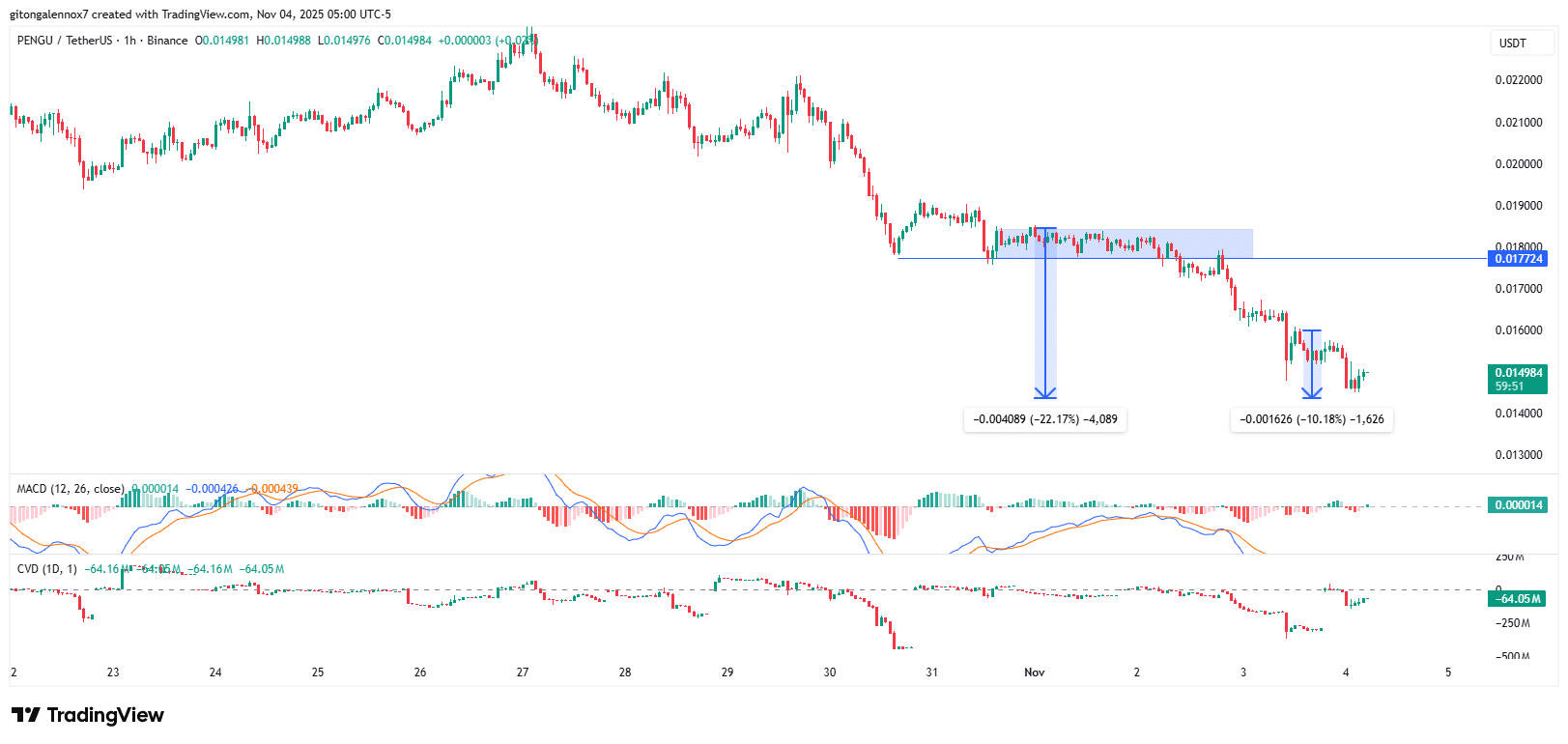
Task: Click the Nov date label on time axis
Action: click(1034, 672)
